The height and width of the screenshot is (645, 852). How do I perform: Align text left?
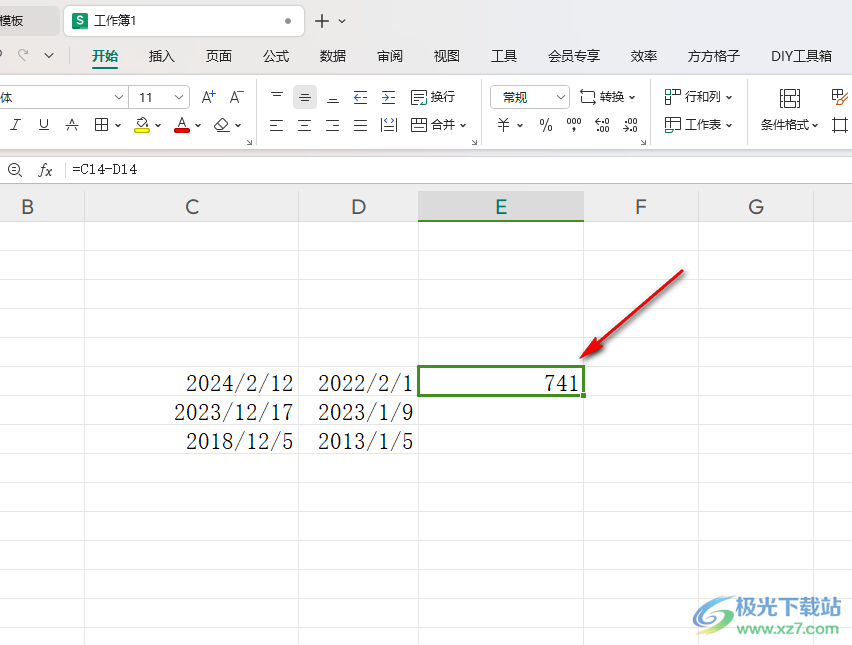point(277,126)
